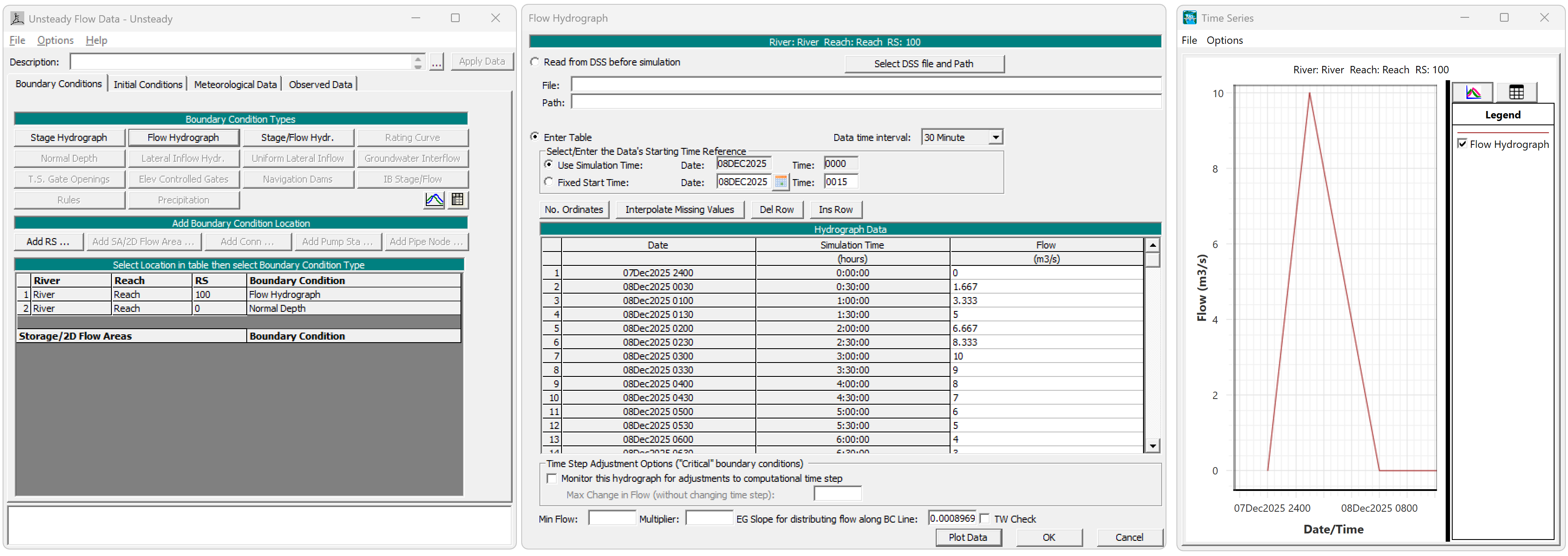1568x556 pixels.
Task: Click flow cell with value 1.667
Action: (1046, 287)
